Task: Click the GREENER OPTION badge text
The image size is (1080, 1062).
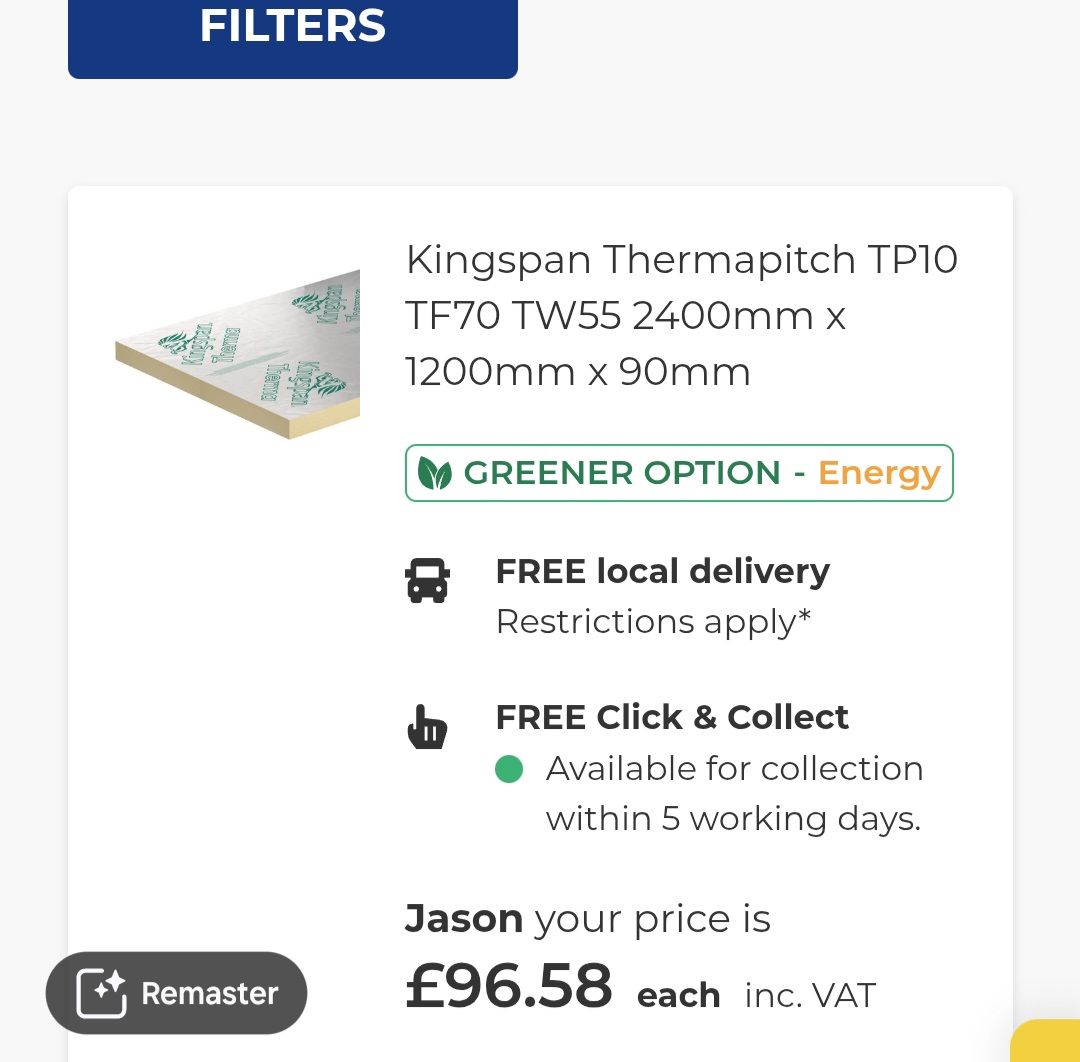Action: point(621,473)
